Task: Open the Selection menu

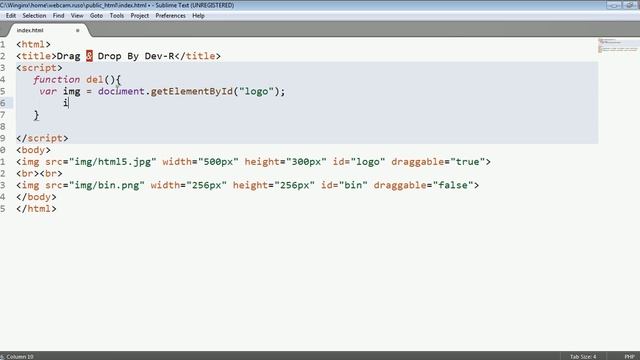Action: tap(34, 16)
